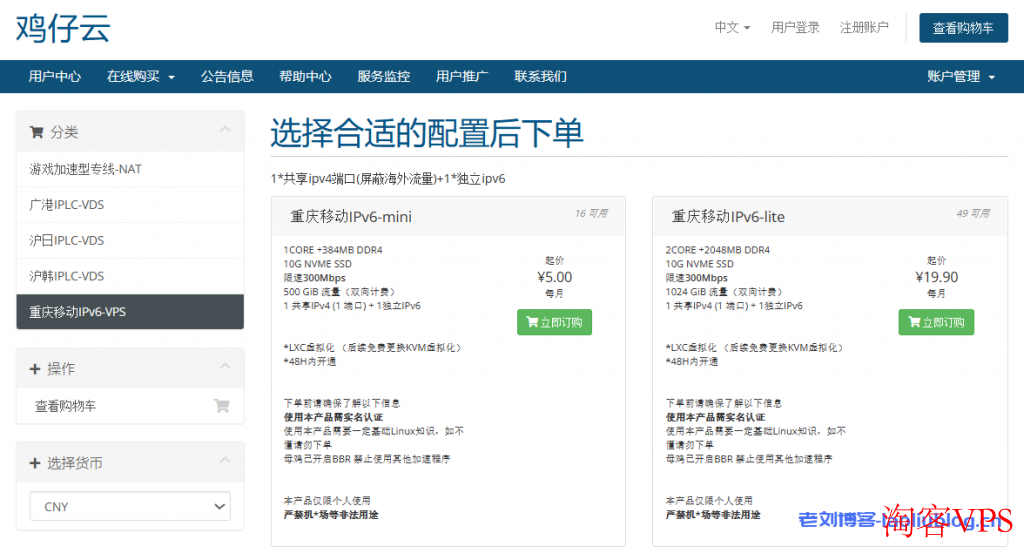Image resolution: width=1024 pixels, height=553 pixels.
Task: Open 帮助中心 in the navigation bar
Action: point(305,76)
